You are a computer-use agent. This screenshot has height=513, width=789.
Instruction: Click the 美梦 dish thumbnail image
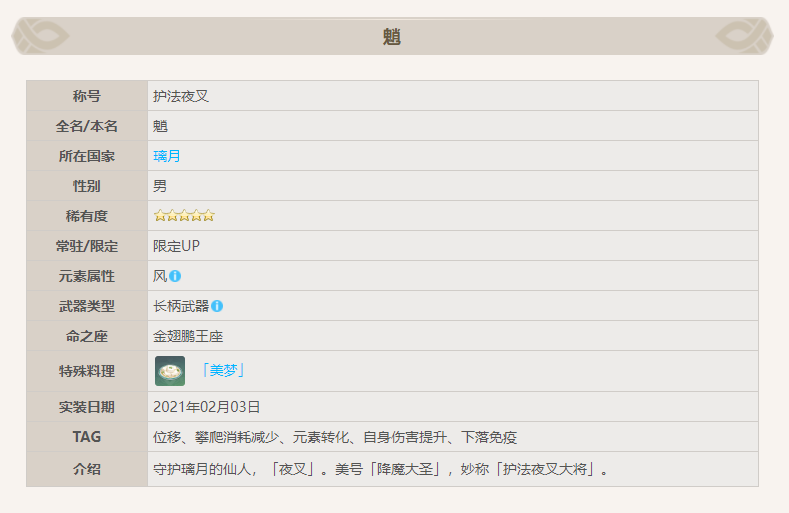point(170,371)
